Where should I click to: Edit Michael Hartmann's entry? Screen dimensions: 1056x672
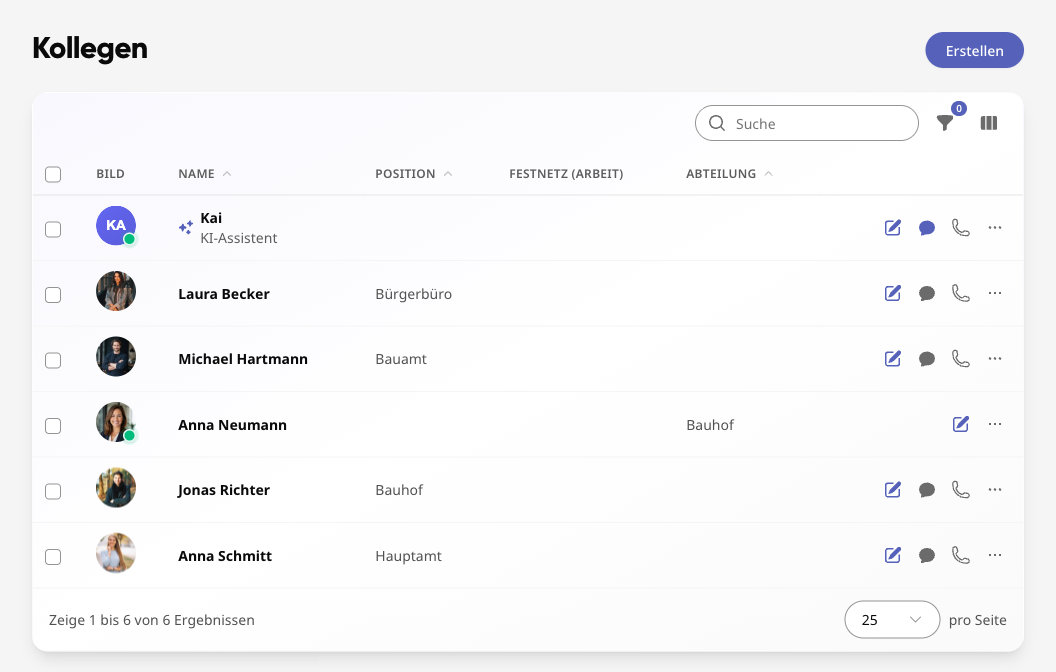[892, 358]
